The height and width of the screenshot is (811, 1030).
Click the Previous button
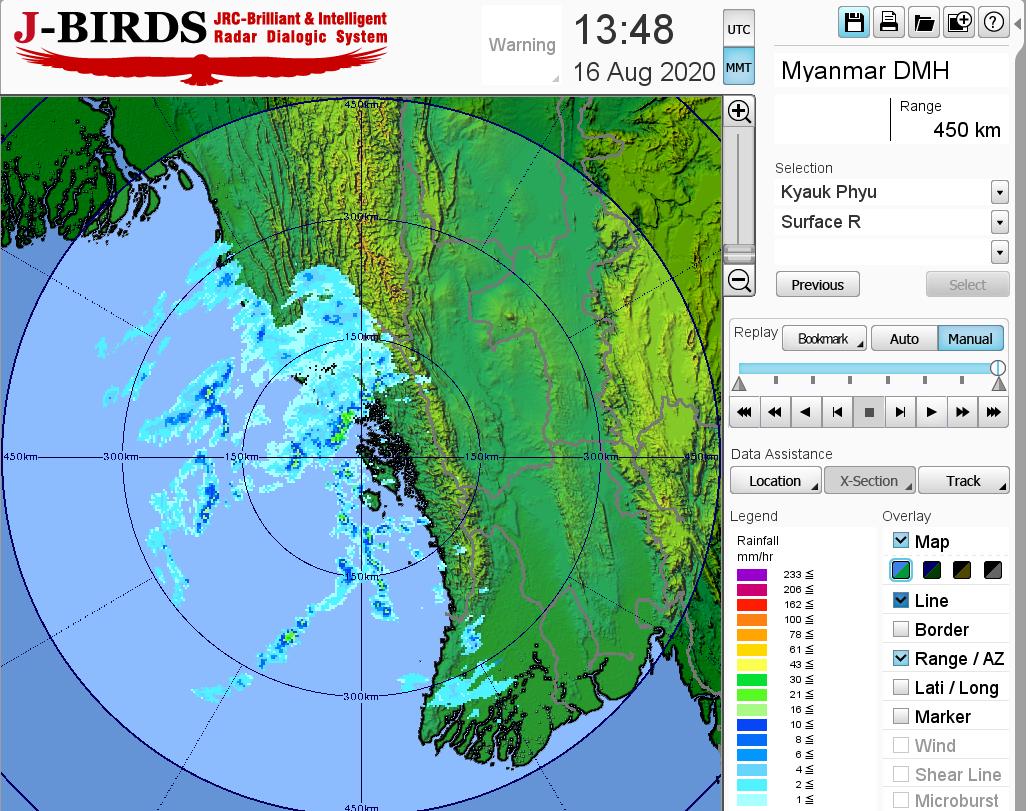(817, 285)
